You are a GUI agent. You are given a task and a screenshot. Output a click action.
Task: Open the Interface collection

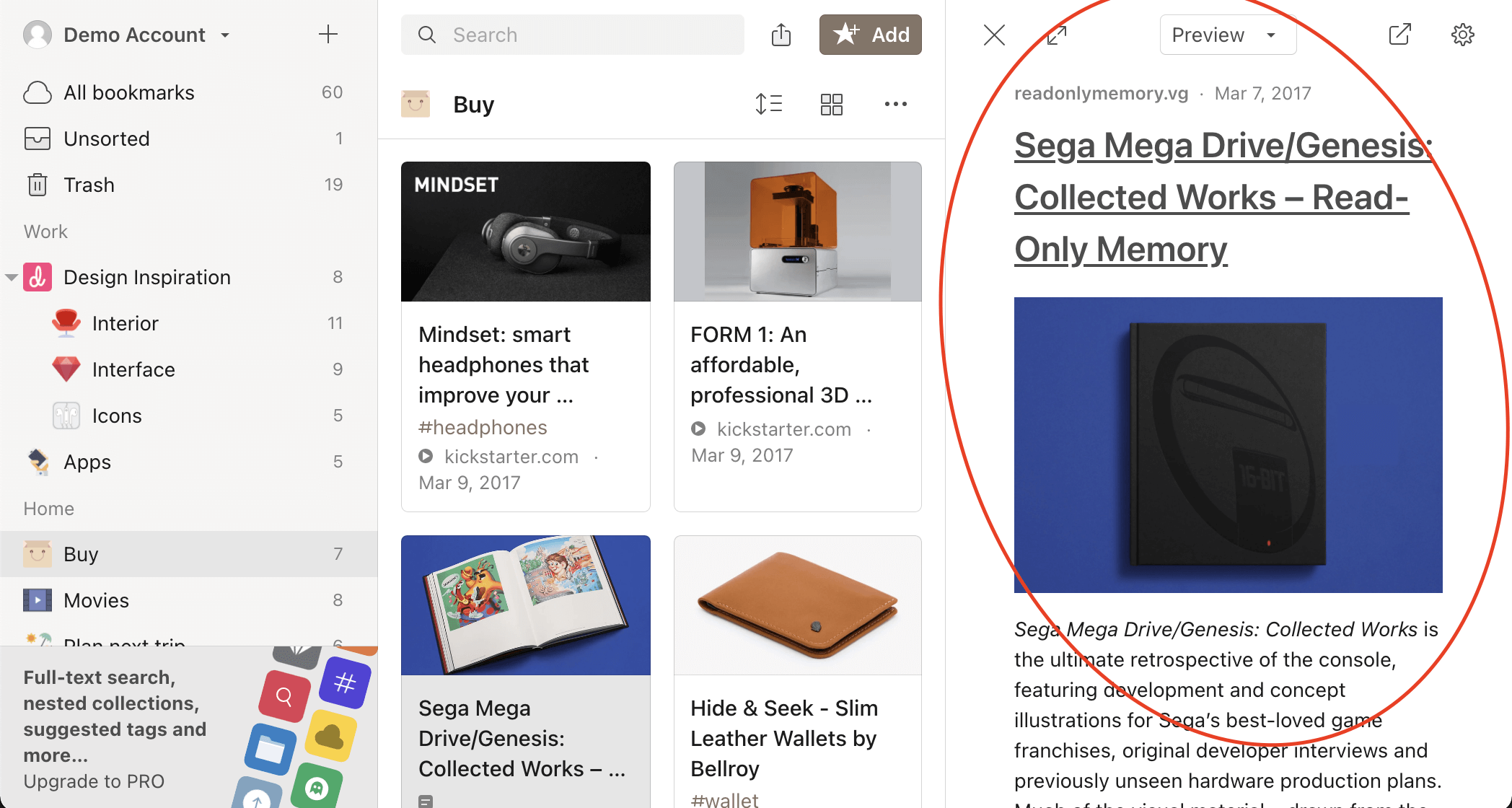coord(133,369)
